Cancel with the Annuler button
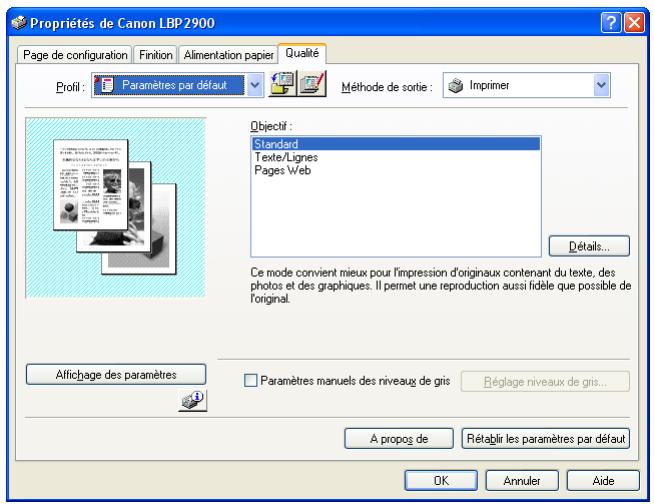Image resolution: width=654 pixels, height=504 pixels. 522,481
